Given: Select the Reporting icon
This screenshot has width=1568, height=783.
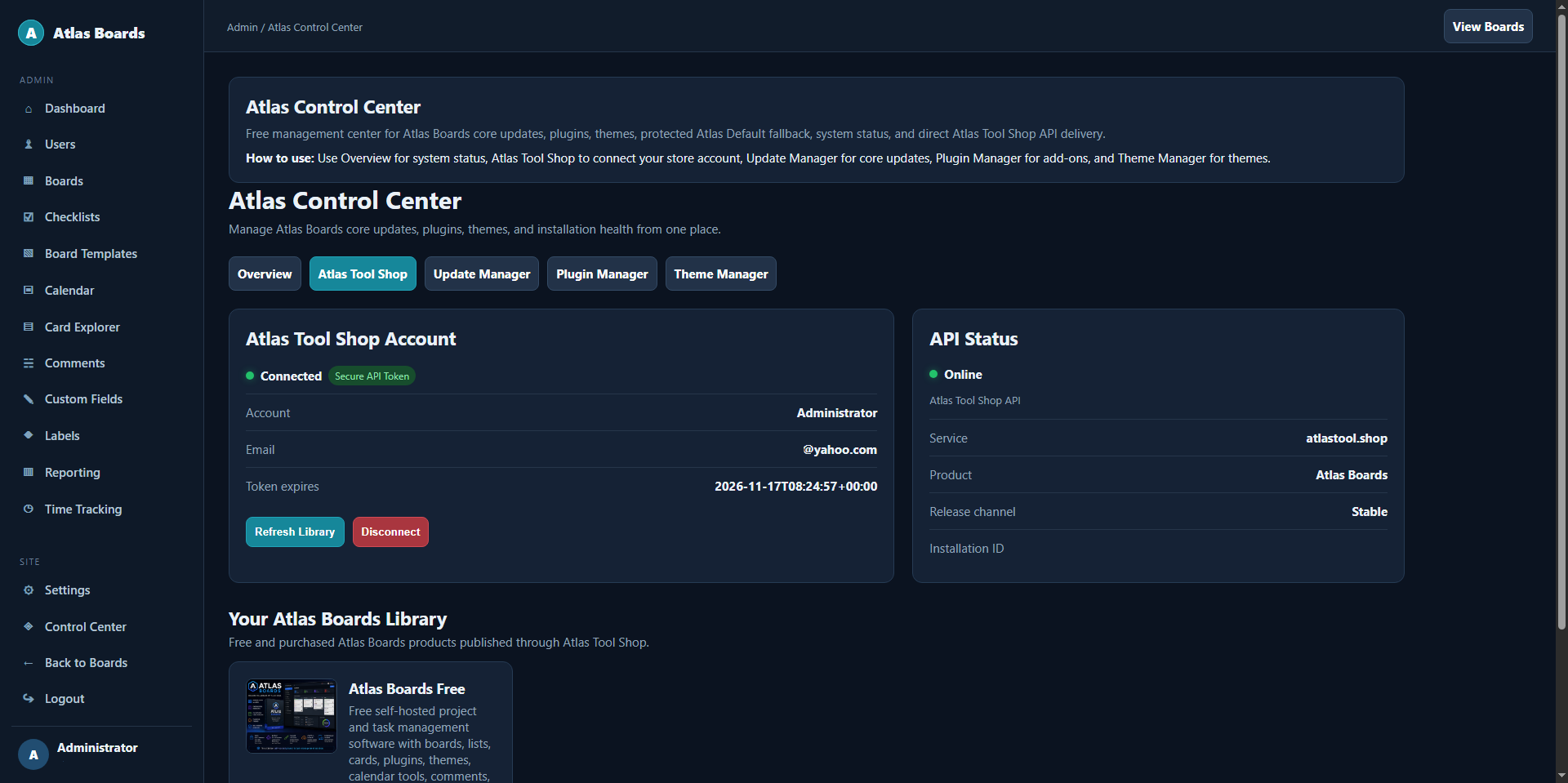Looking at the screenshot, I should coord(29,473).
